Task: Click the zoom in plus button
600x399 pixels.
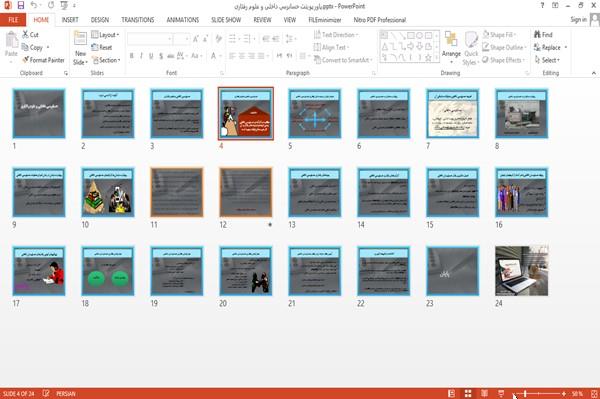Action: coord(564,393)
